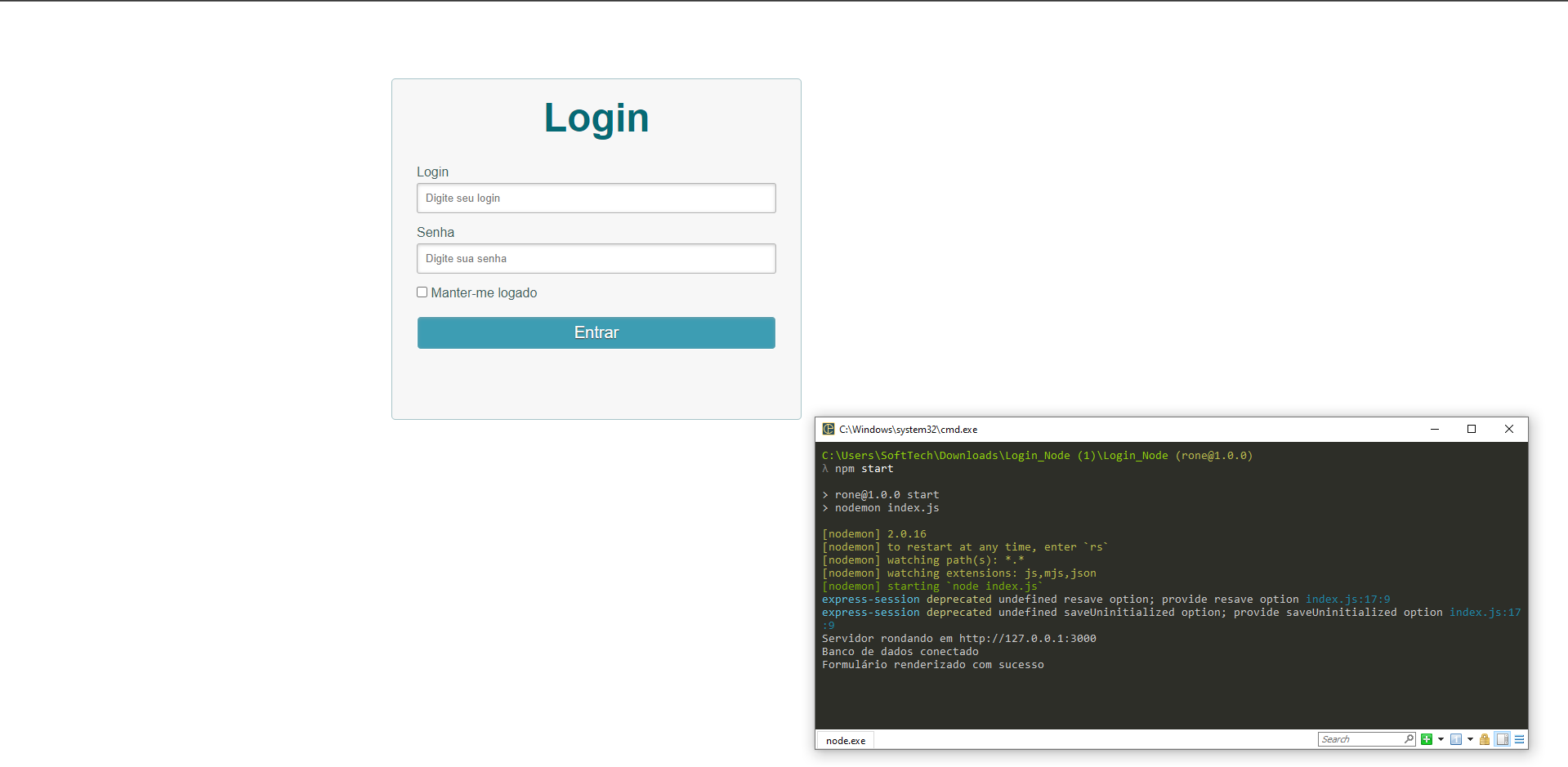Click the cmd.exe title bar app icon

[828, 429]
